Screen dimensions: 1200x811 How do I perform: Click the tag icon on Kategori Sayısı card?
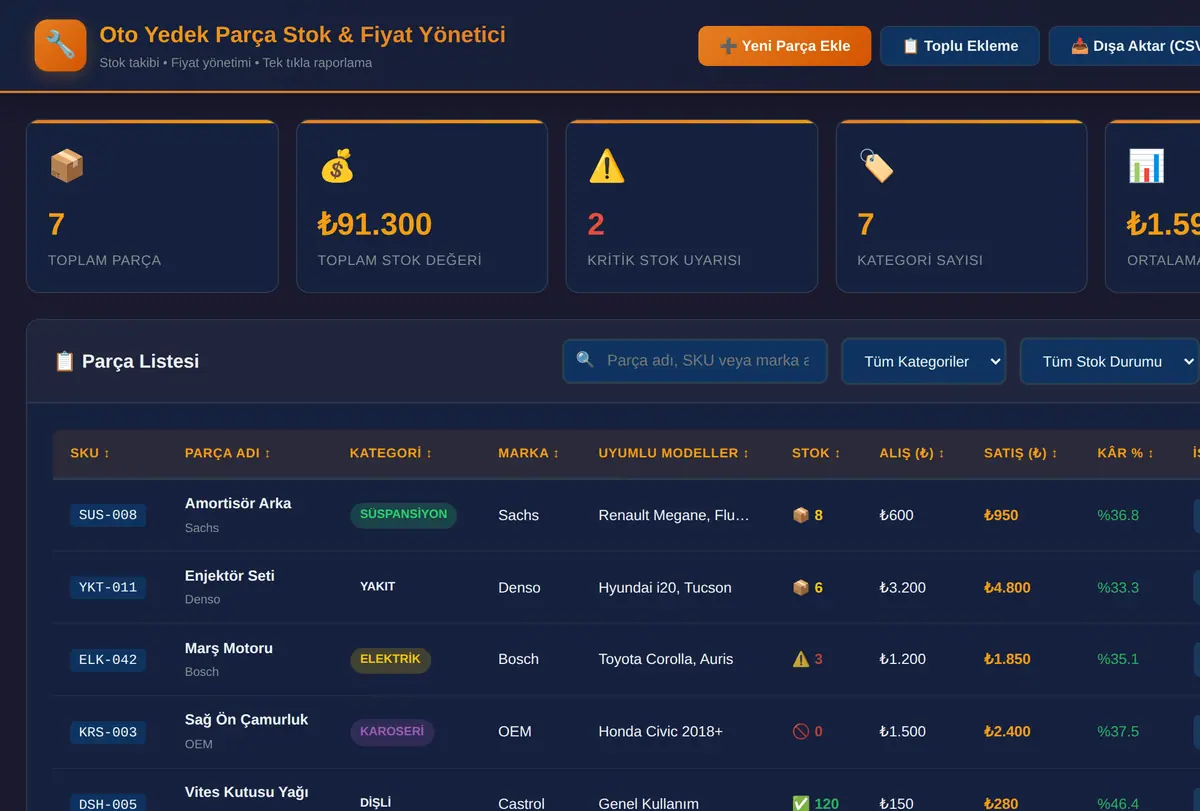(x=876, y=165)
